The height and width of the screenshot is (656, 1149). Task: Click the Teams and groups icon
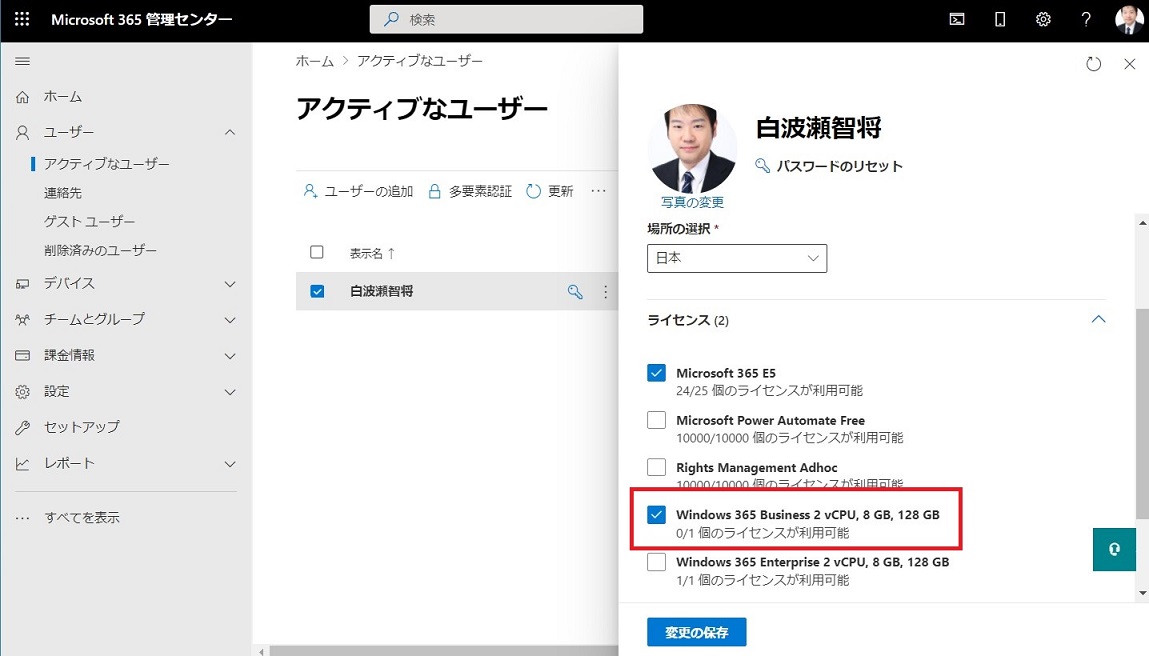click(23, 320)
